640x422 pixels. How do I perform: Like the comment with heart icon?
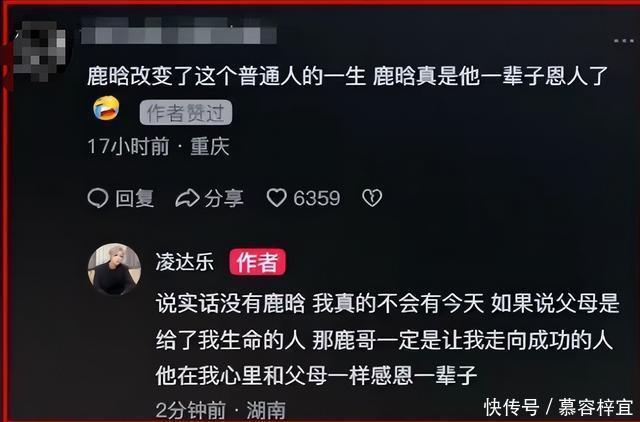(277, 198)
